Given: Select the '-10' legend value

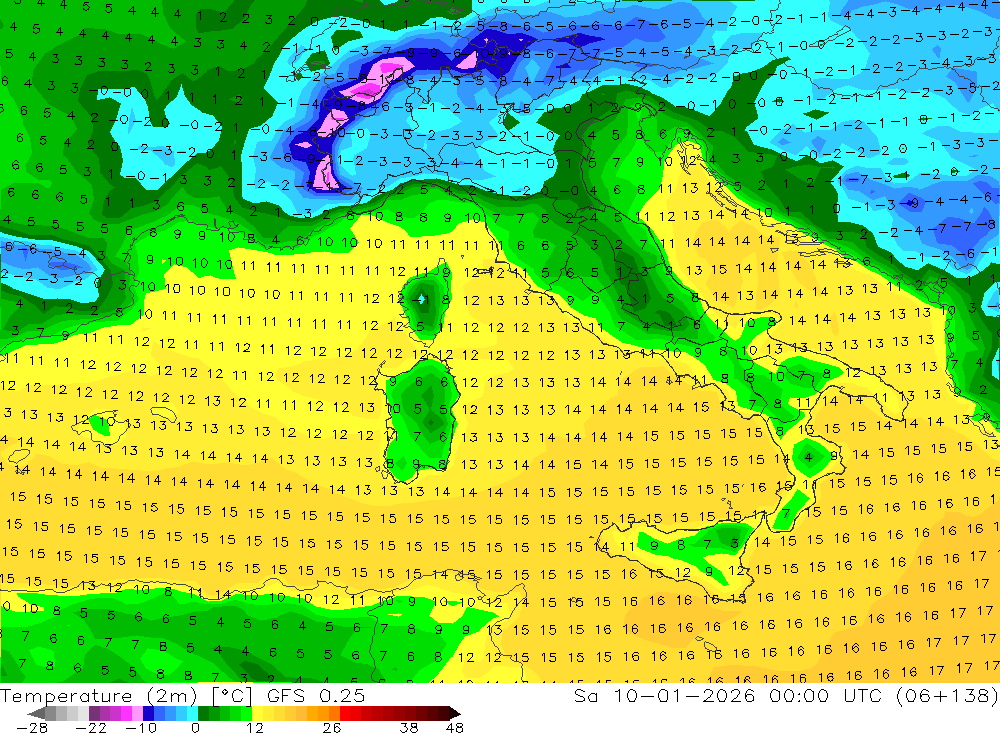Looking at the screenshot, I should pos(141,728).
